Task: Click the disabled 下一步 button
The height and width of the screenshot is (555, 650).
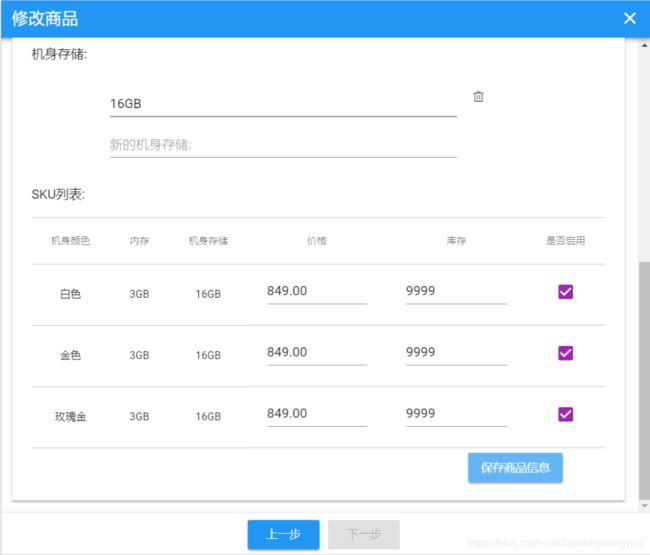Action: (x=364, y=534)
